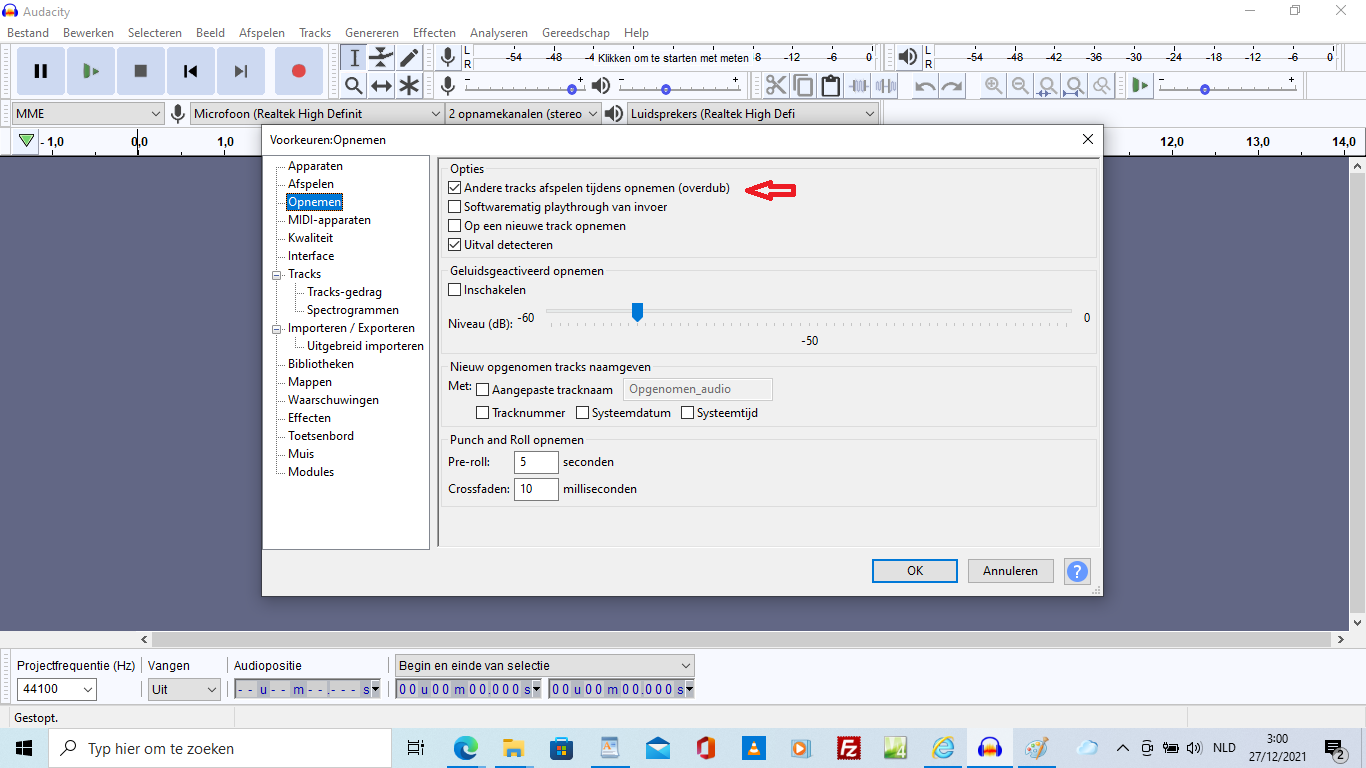Check the Systeemtijd checkbox

pyautogui.click(x=687, y=413)
